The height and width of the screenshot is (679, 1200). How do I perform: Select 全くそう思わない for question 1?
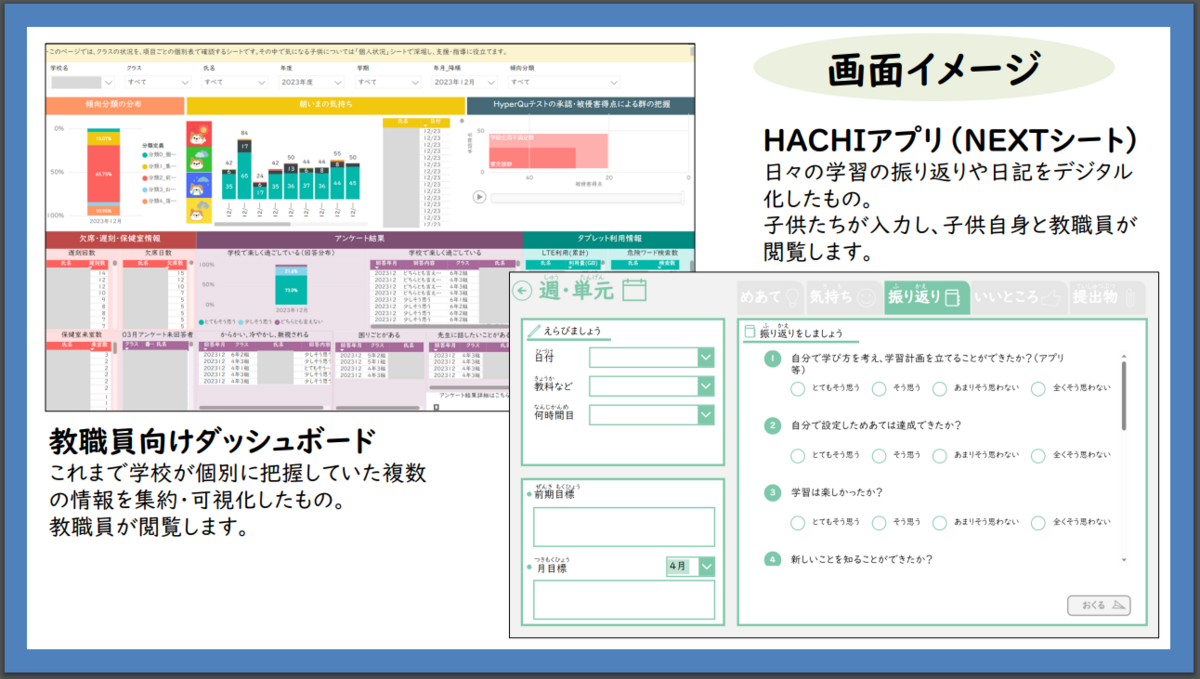pos(1038,389)
